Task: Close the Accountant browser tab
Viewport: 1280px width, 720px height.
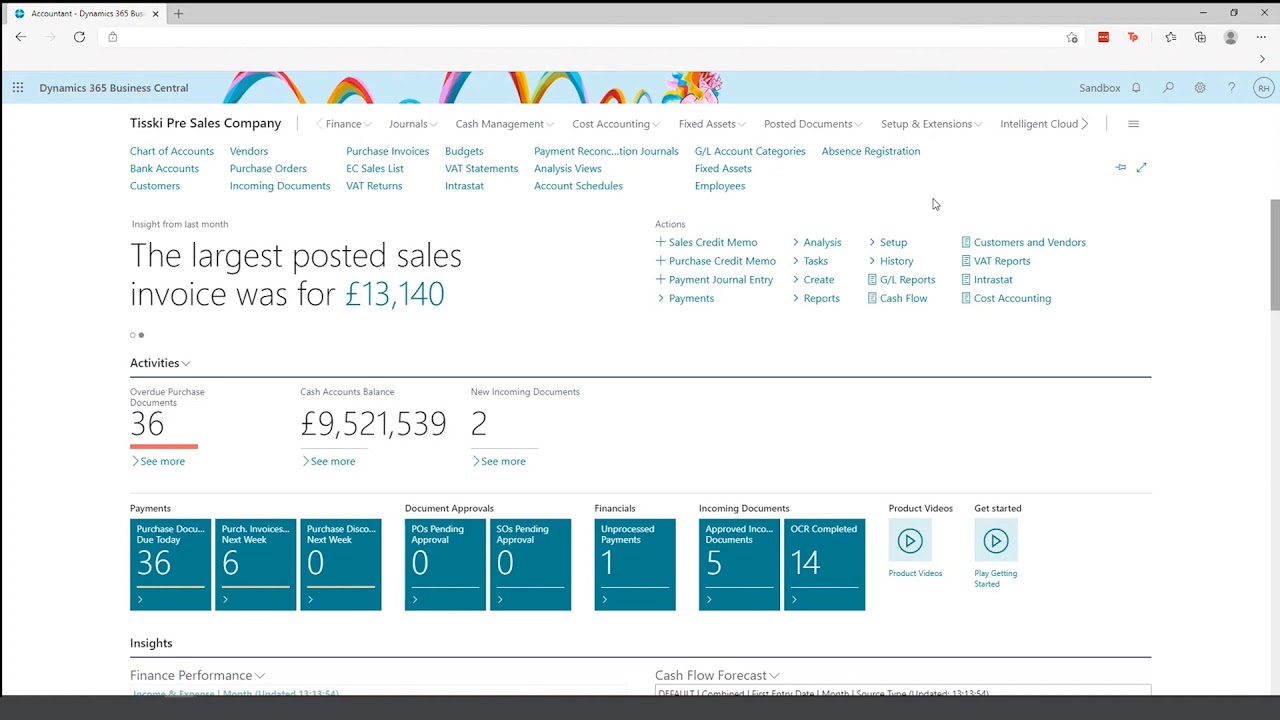Action: (155, 14)
